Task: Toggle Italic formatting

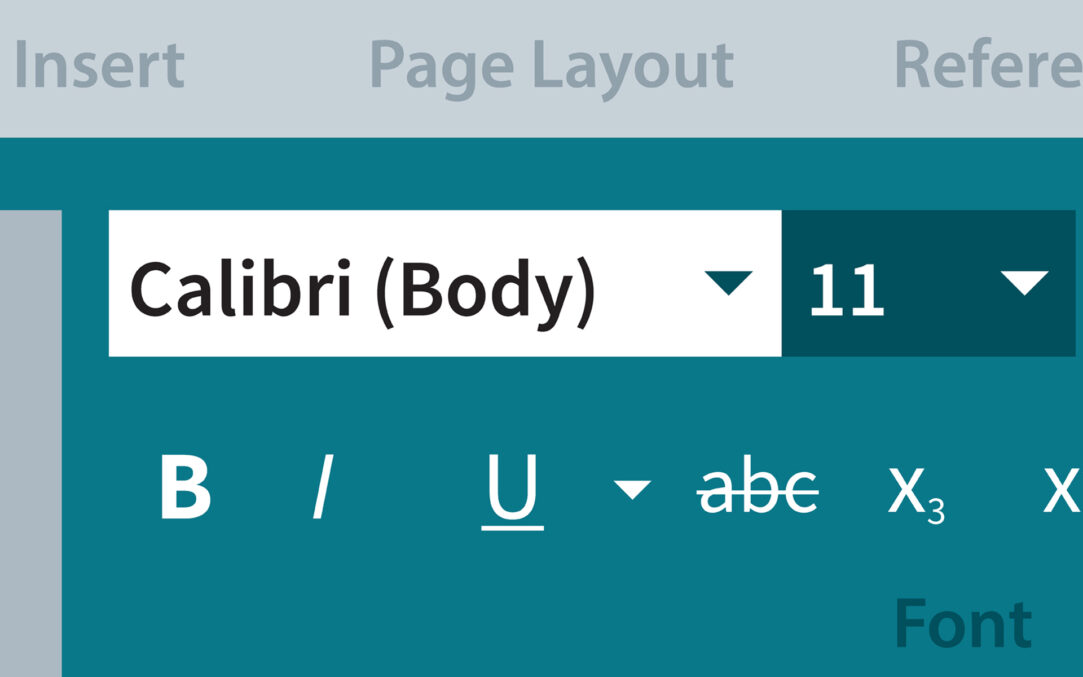Action: (x=321, y=488)
